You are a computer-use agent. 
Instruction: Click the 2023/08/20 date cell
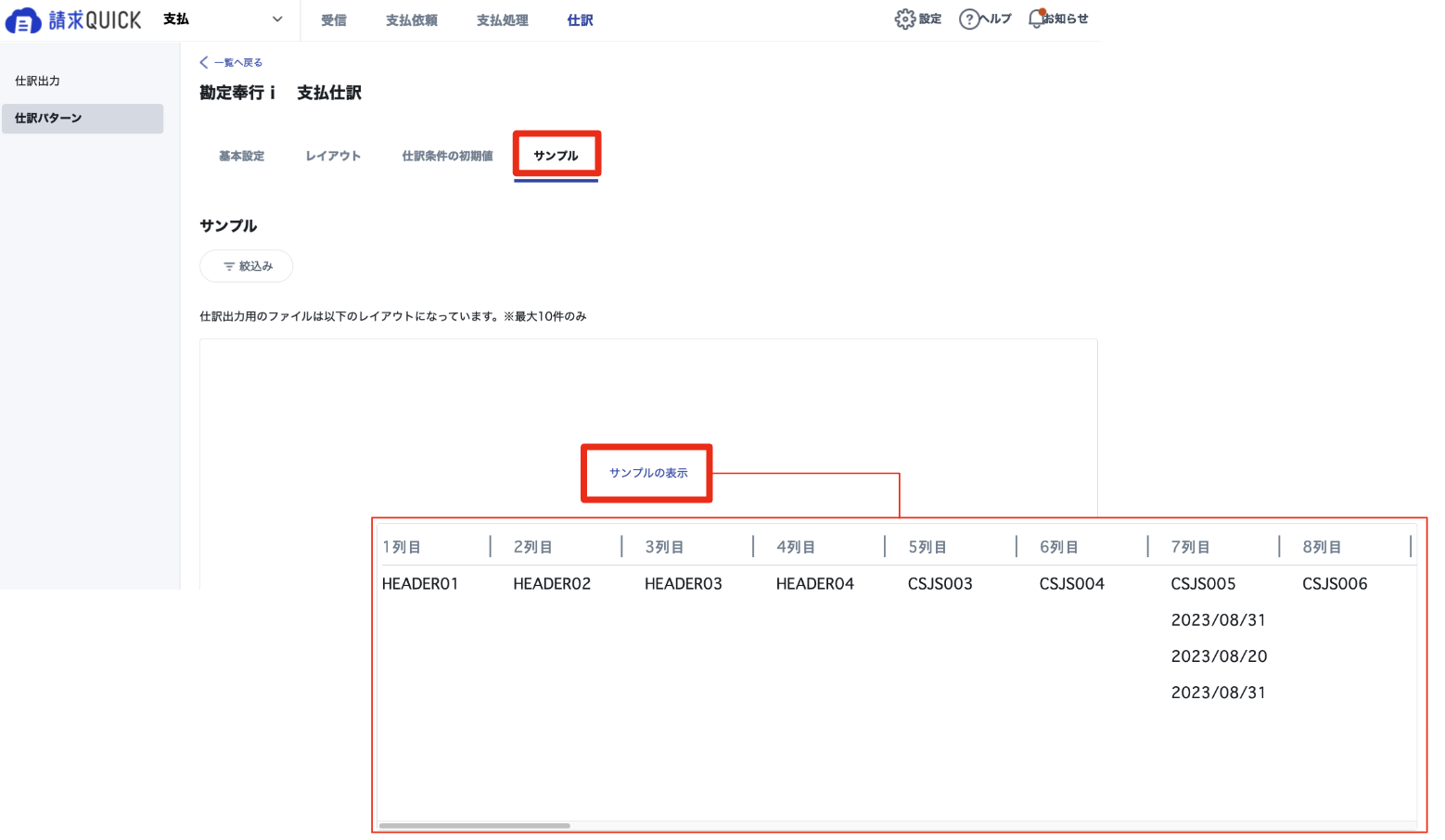[1219, 656]
